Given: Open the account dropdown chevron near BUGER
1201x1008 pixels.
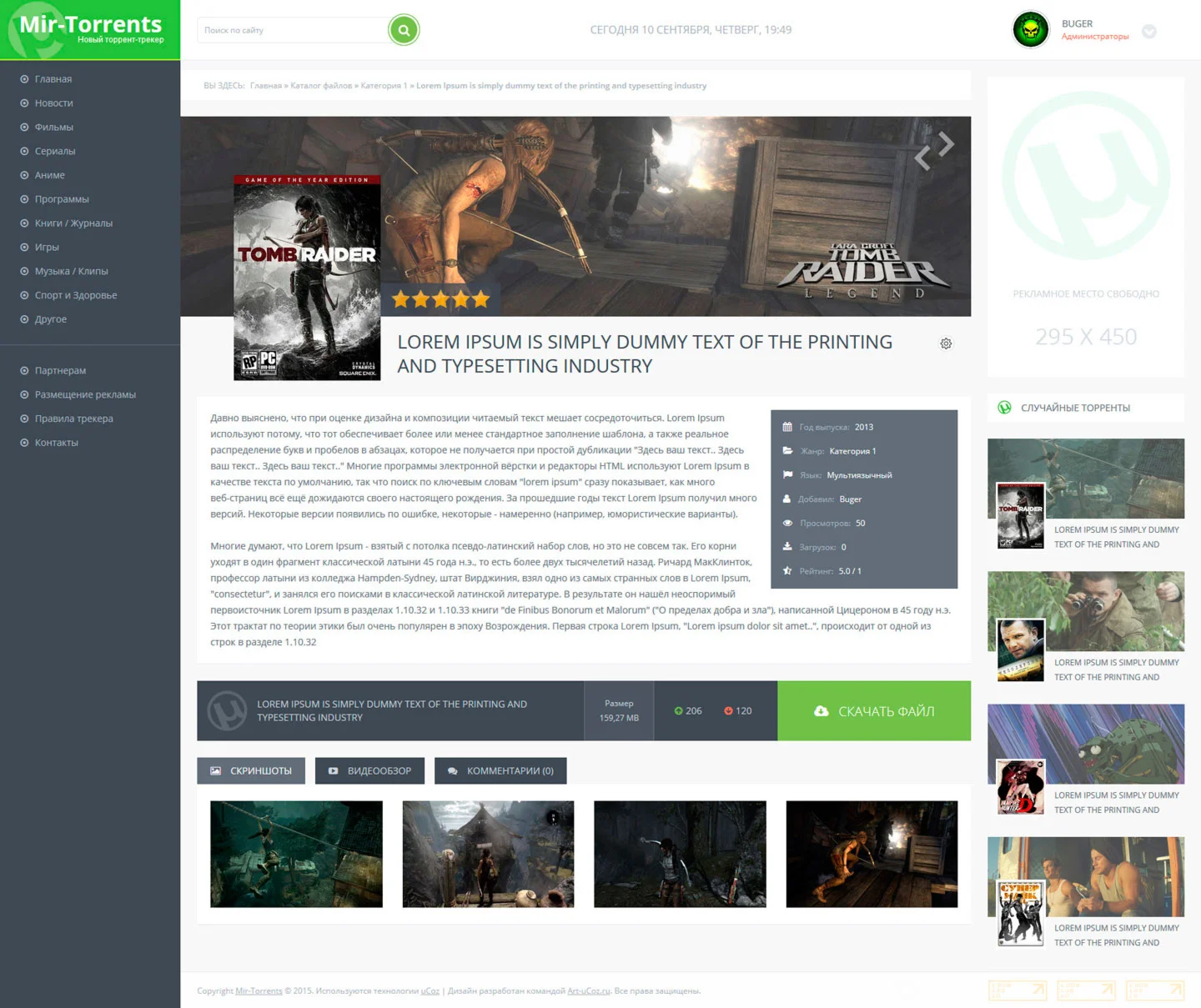Looking at the screenshot, I should [x=1149, y=32].
